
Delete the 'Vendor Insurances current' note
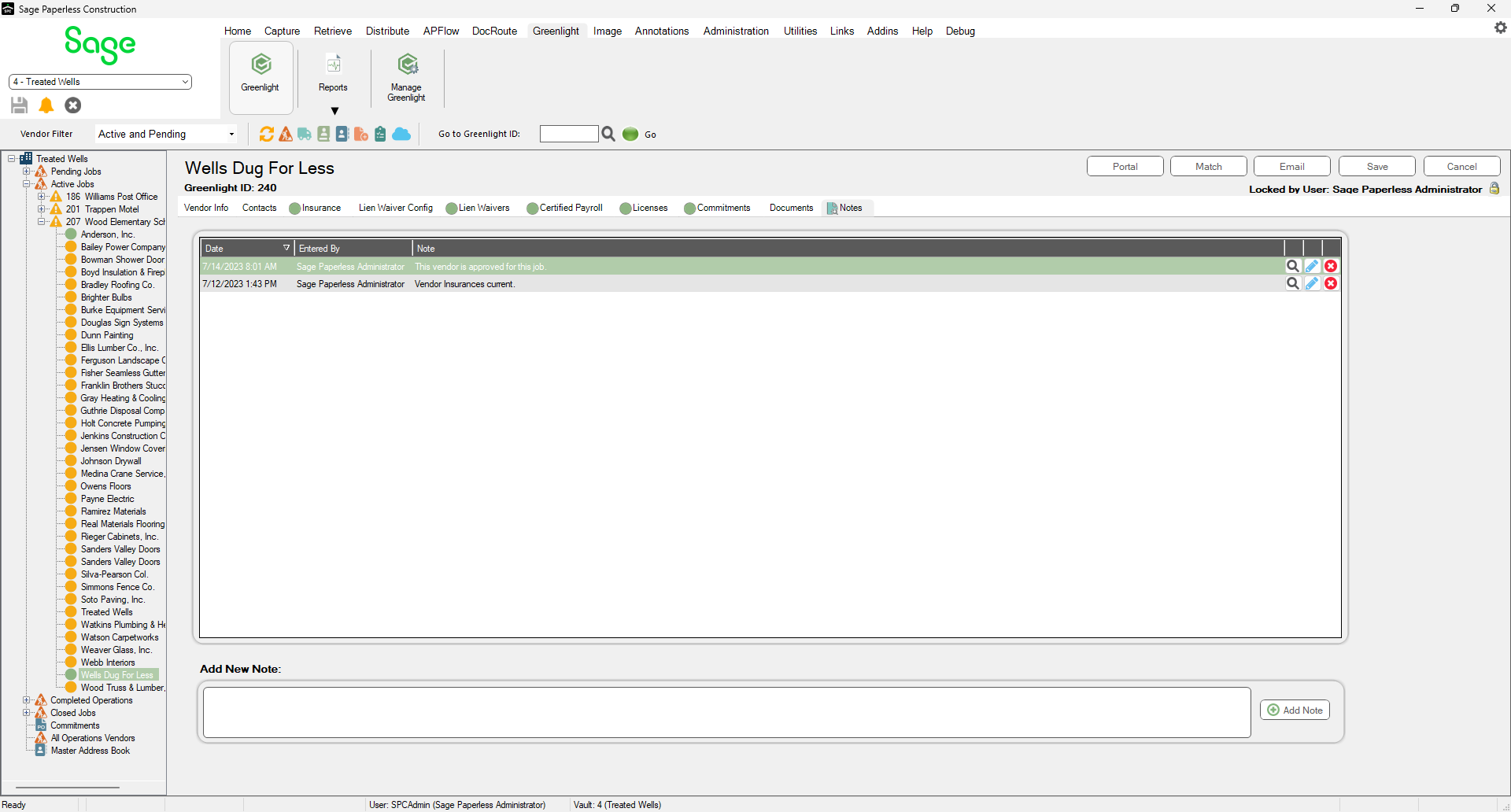coord(1331,283)
